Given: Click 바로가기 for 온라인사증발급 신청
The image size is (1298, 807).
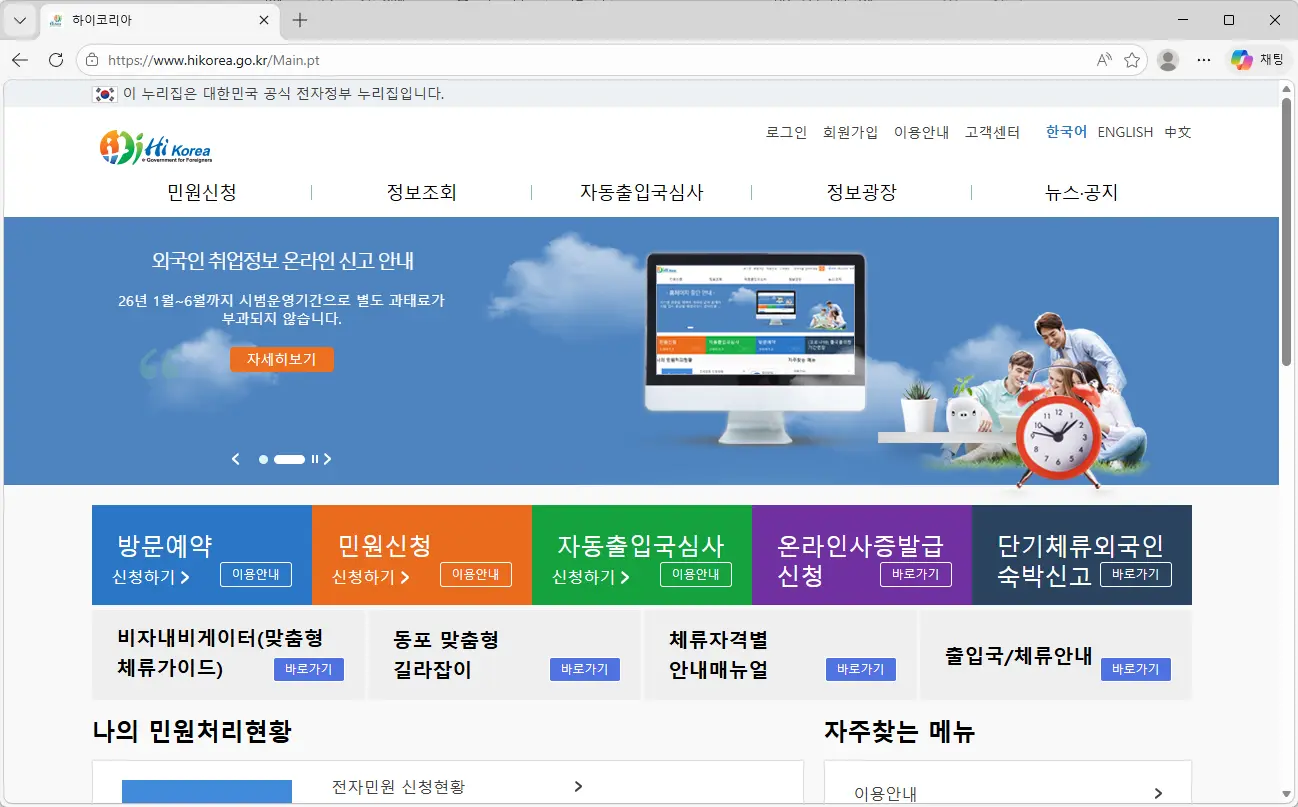Looking at the screenshot, I should tap(916, 574).
